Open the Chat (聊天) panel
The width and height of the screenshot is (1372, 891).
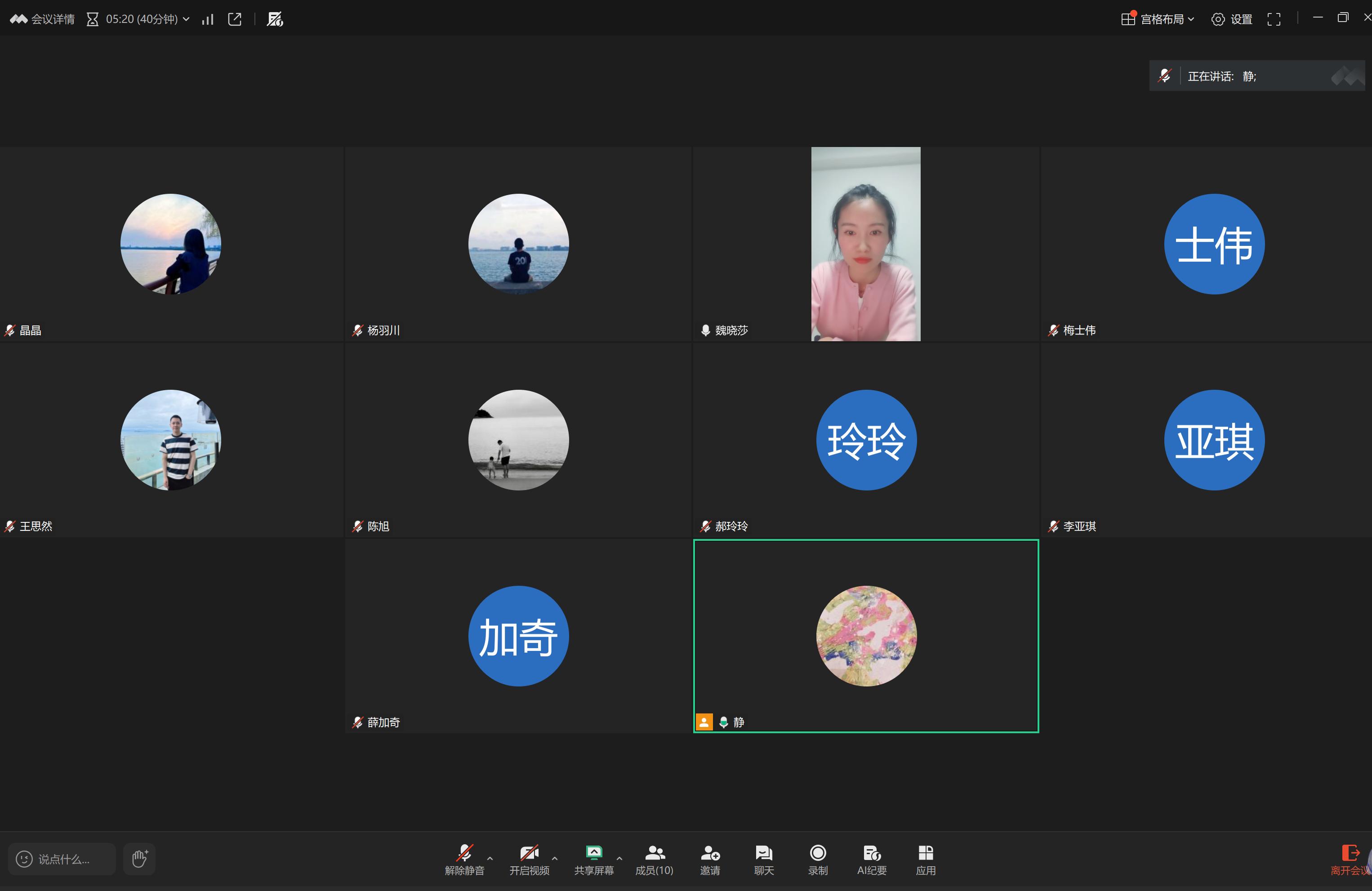pyautogui.click(x=763, y=859)
